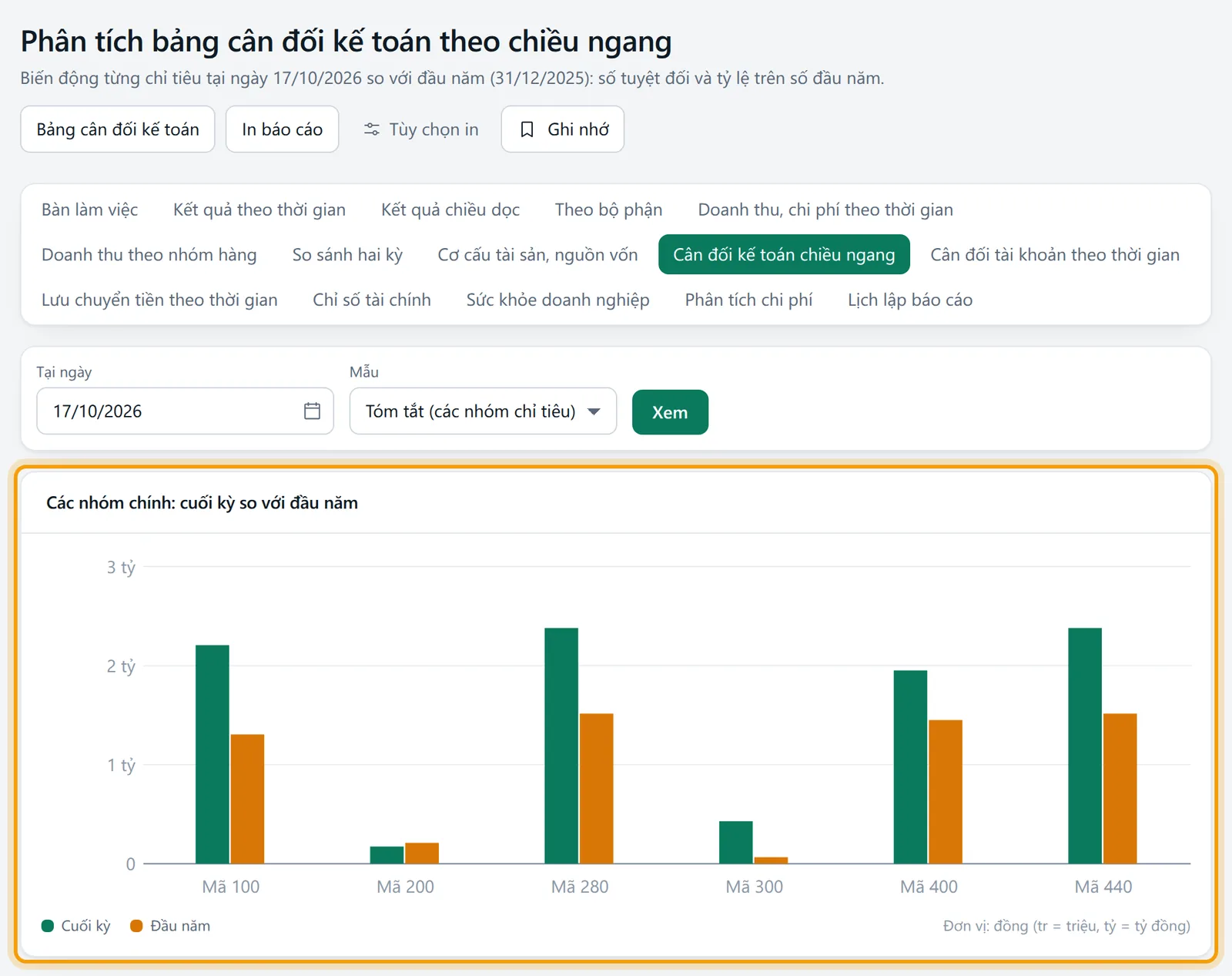1232x976 pixels.
Task: Open the Mẫu dropdown arrow
Action: (594, 411)
